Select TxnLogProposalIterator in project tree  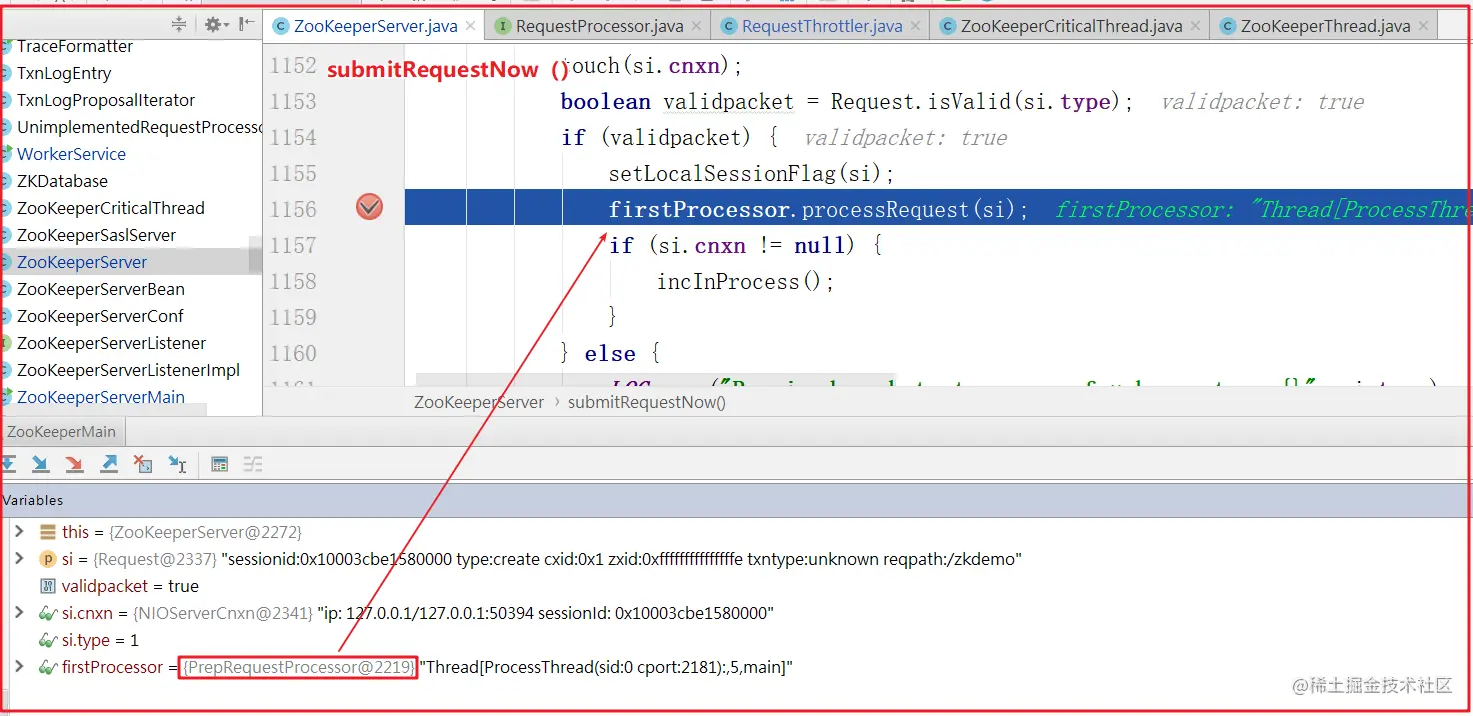[x=106, y=100]
